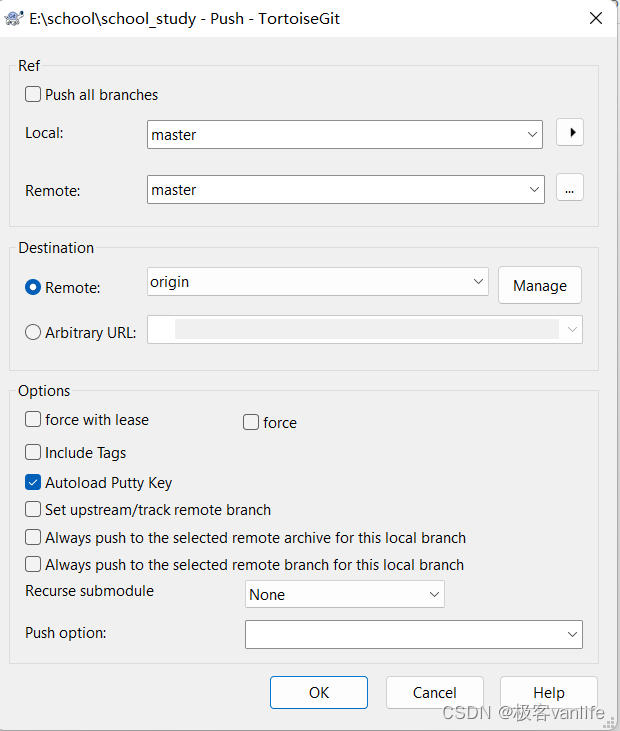Expand the Local branch dropdown

pyautogui.click(x=532, y=135)
